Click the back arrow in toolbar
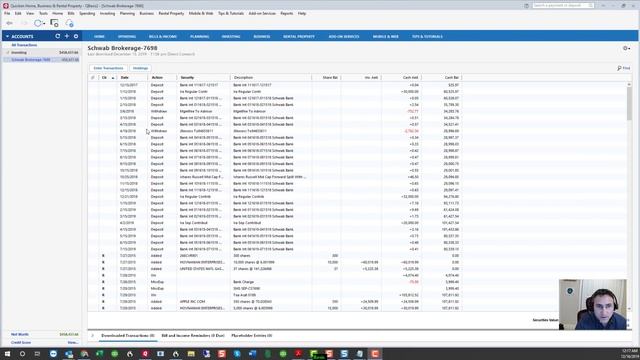This screenshot has height=360, width=640. pos(9,23)
